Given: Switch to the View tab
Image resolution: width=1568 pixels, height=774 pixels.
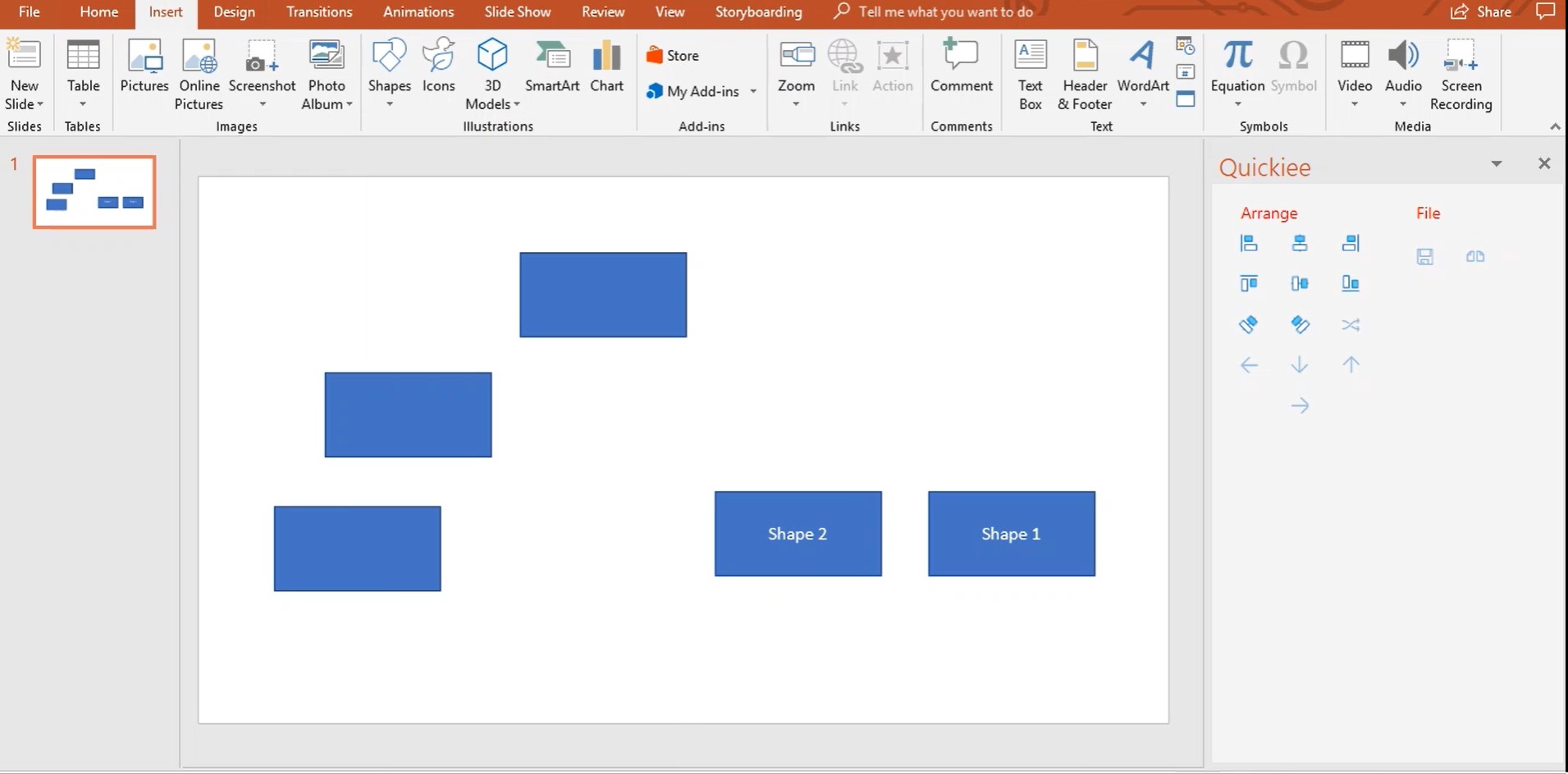Looking at the screenshot, I should point(670,12).
